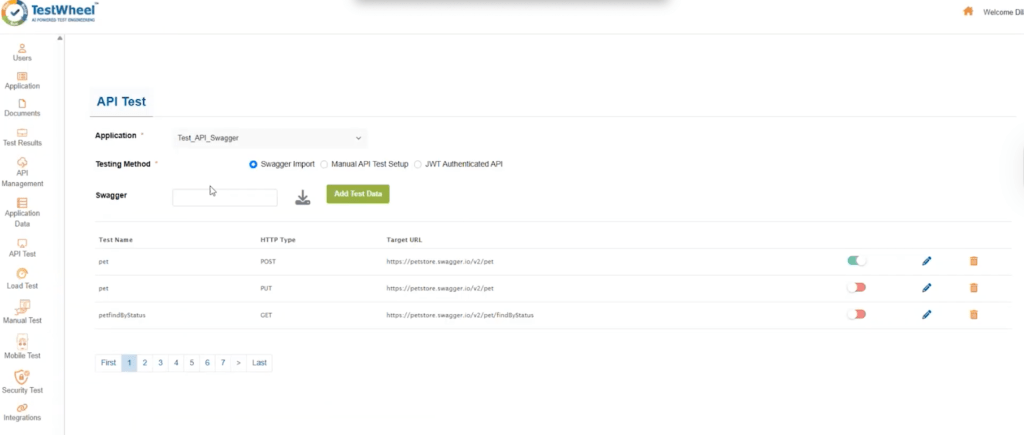Switch to the API Test tab
This screenshot has height=435, width=1024.
pos(120,101)
